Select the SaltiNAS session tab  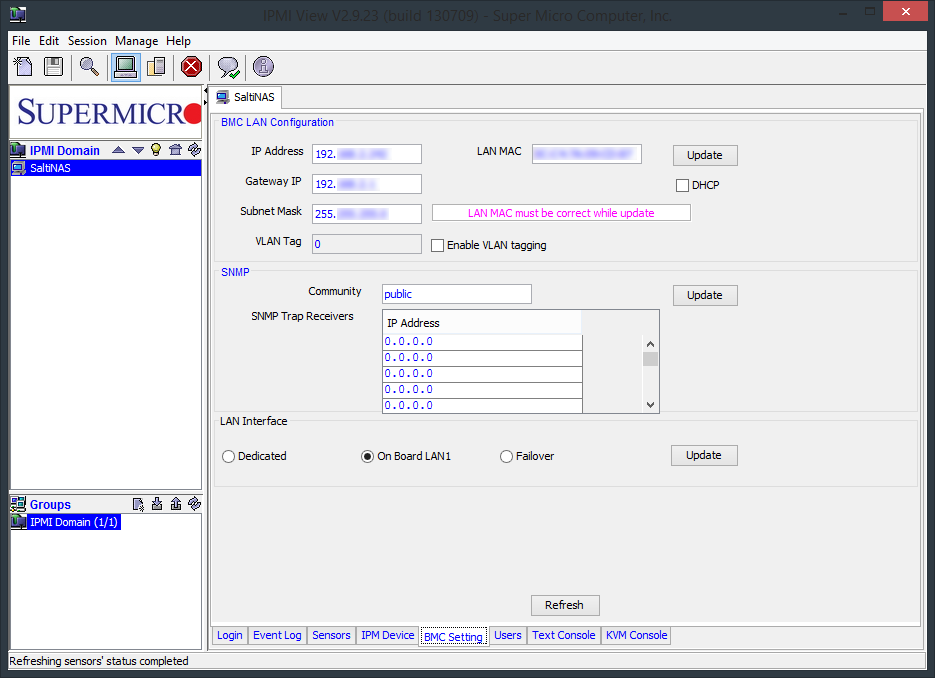246,97
